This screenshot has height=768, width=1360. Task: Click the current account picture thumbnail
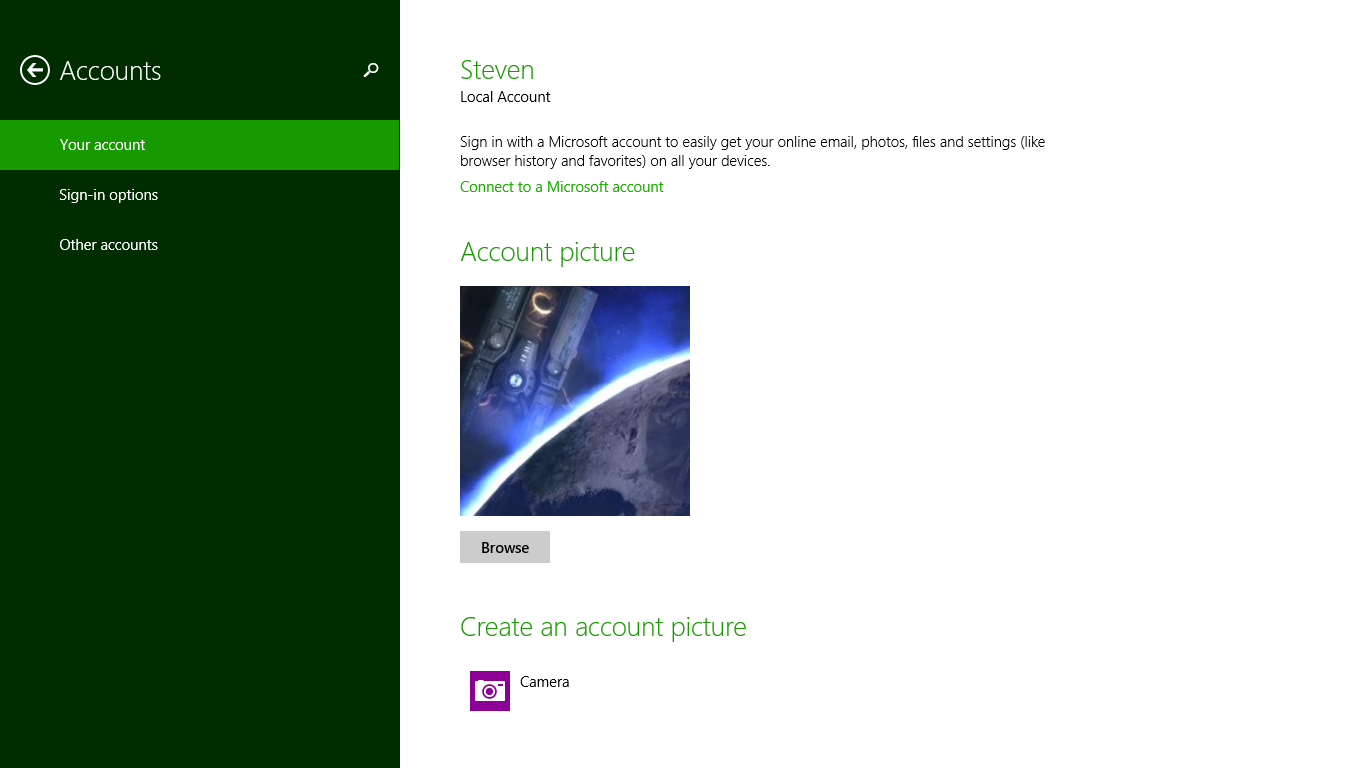point(575,401)
